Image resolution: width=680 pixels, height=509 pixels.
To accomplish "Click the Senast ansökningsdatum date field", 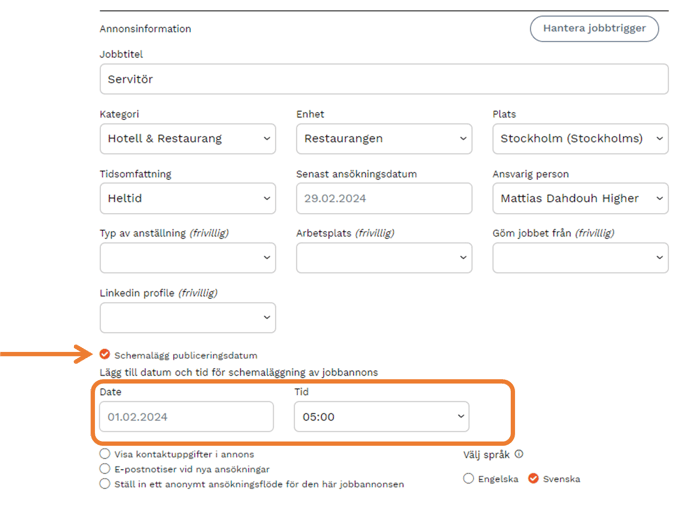I will (x=384, y=198).
